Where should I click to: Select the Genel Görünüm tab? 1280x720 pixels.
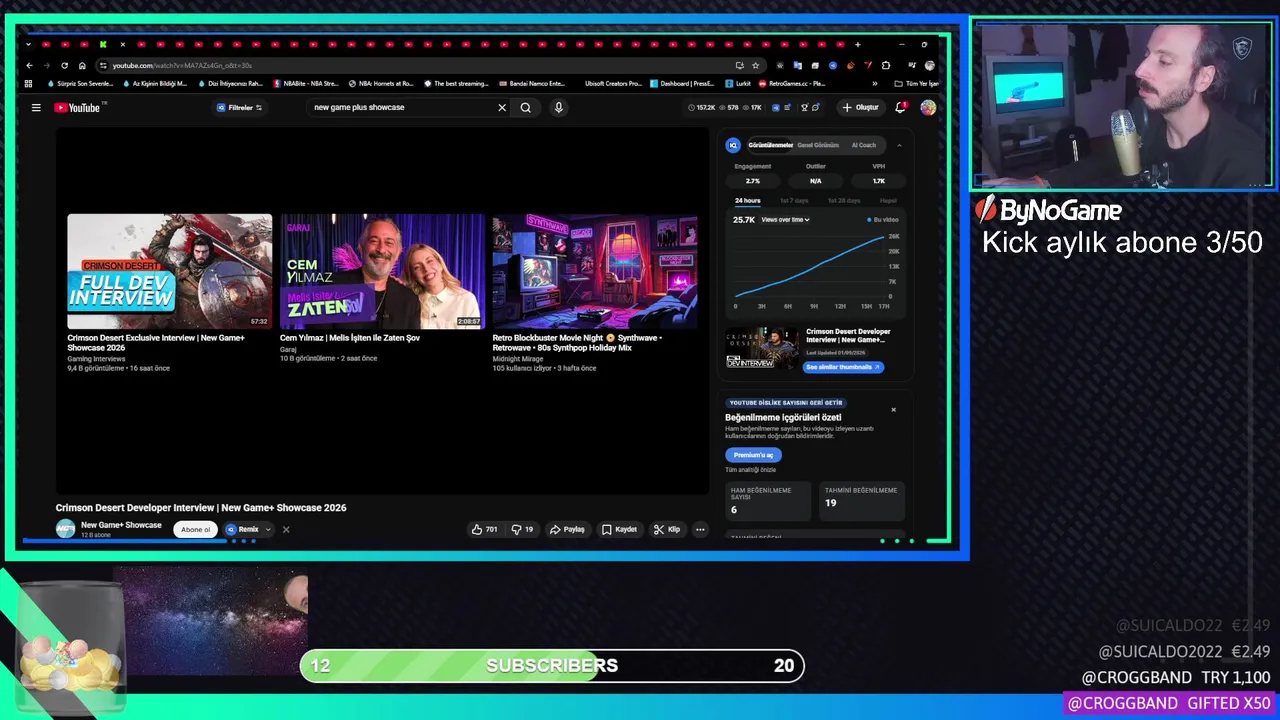818,145
